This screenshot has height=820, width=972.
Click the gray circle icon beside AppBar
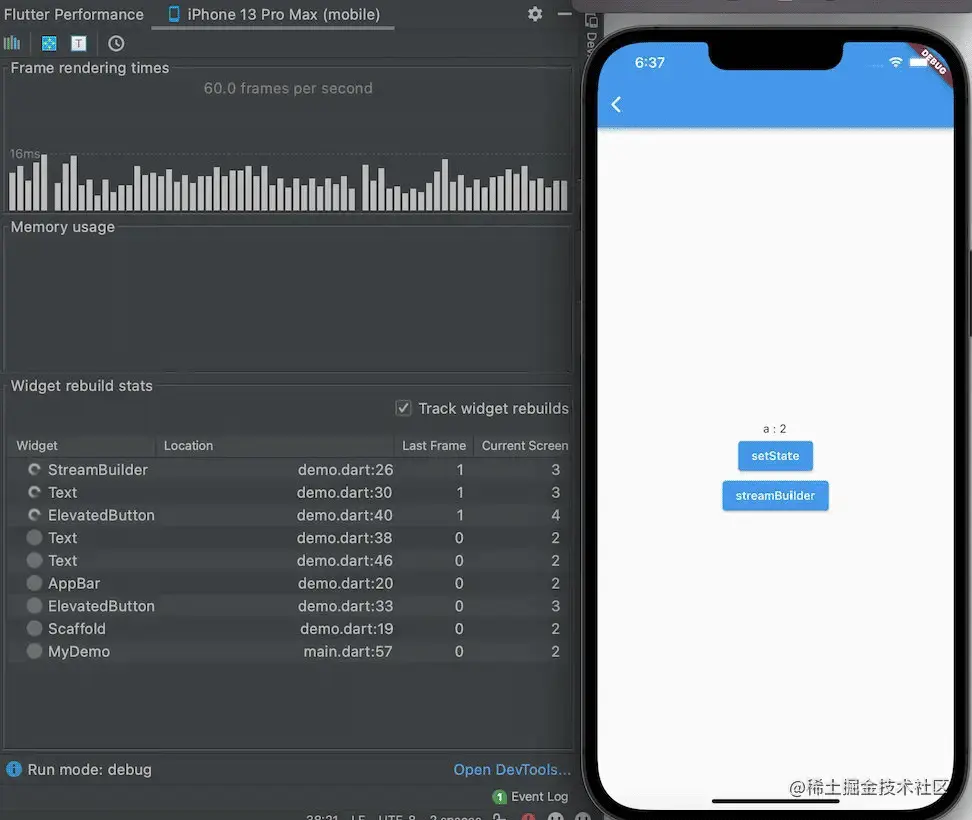tap(35, 583)
